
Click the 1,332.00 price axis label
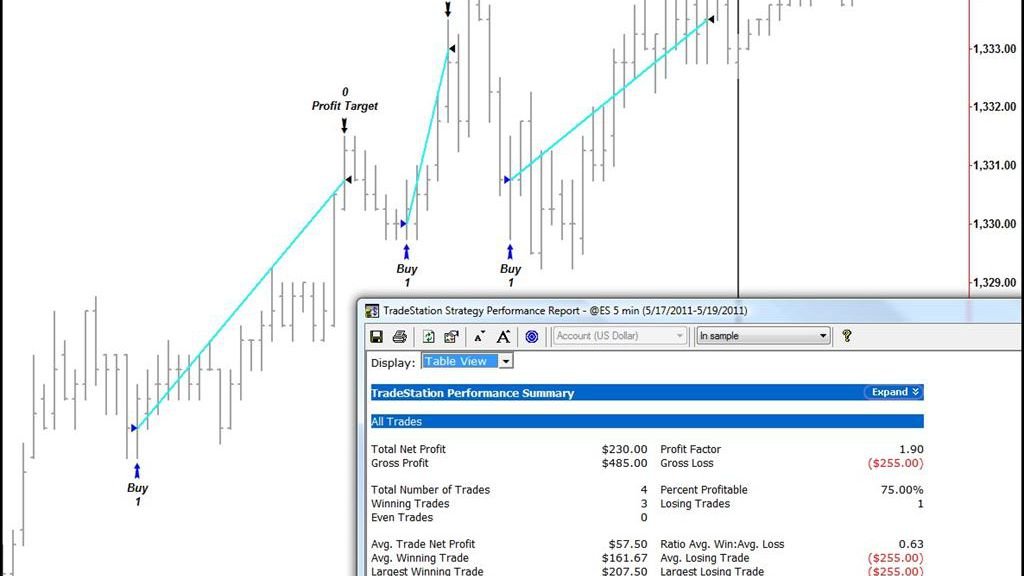point(995,106)
